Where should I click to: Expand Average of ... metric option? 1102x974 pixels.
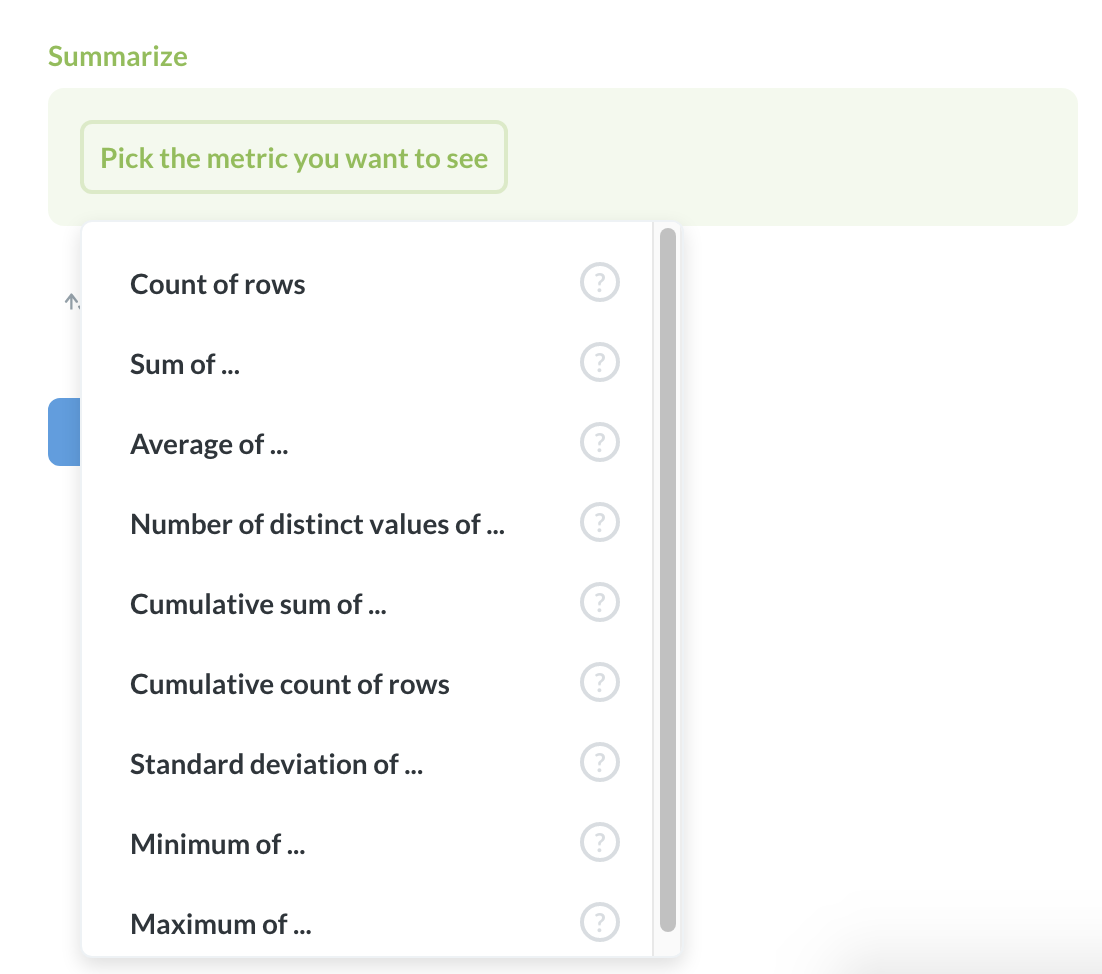click(x=208, y=443)
